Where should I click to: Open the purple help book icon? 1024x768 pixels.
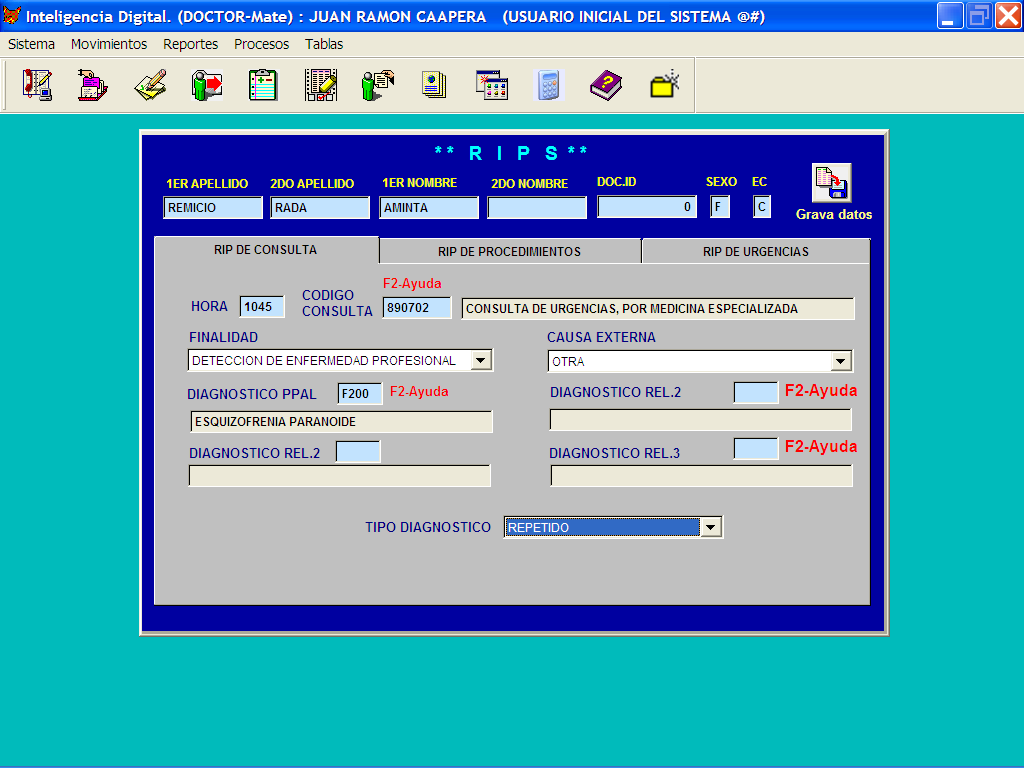click(x=605, y=85)
